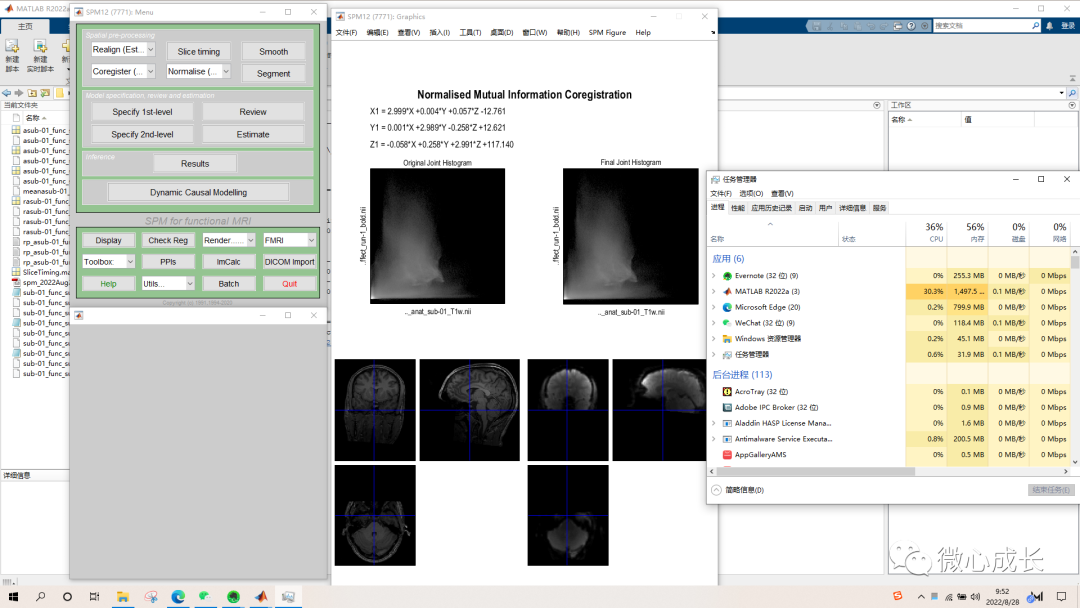Open the SPM Figure menu
The width and height of the screenshot is (1080, 608).
pos(607,32)
